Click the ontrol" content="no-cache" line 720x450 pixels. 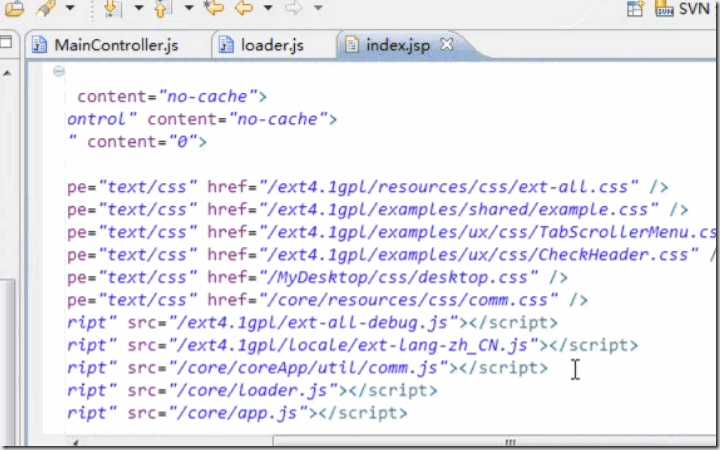[x=202, y=119]
